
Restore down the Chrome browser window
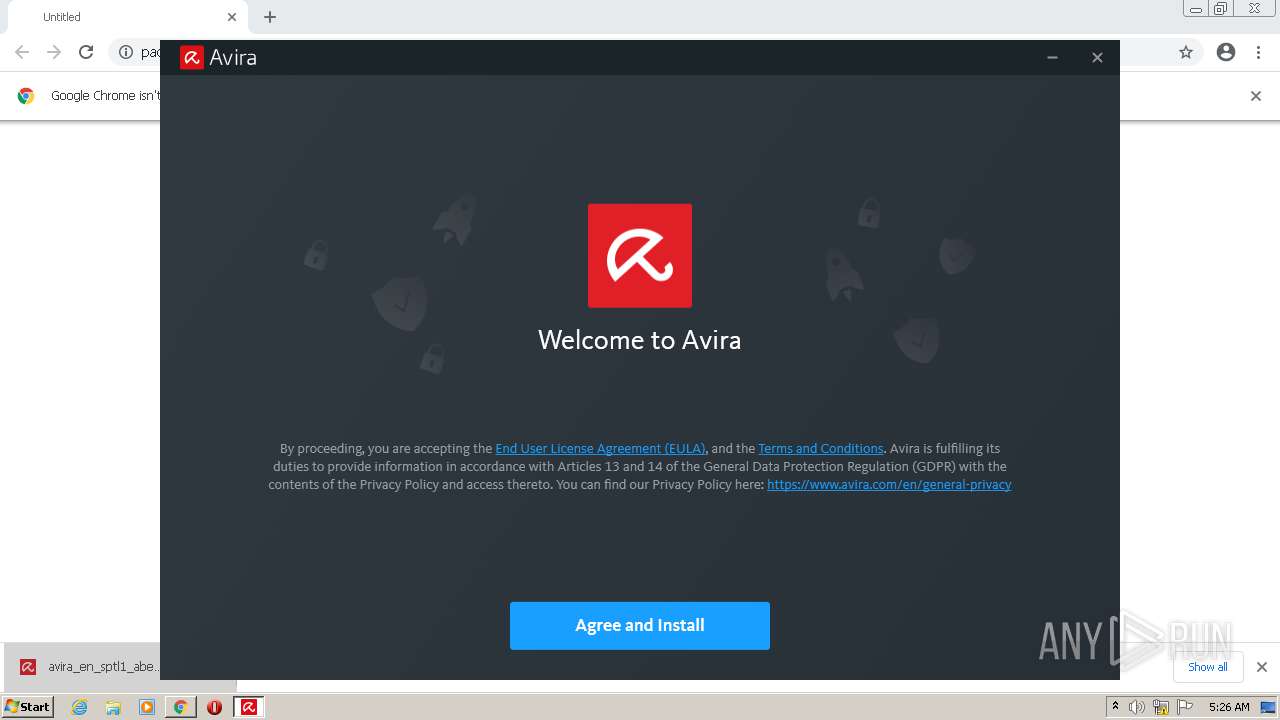1221,9
